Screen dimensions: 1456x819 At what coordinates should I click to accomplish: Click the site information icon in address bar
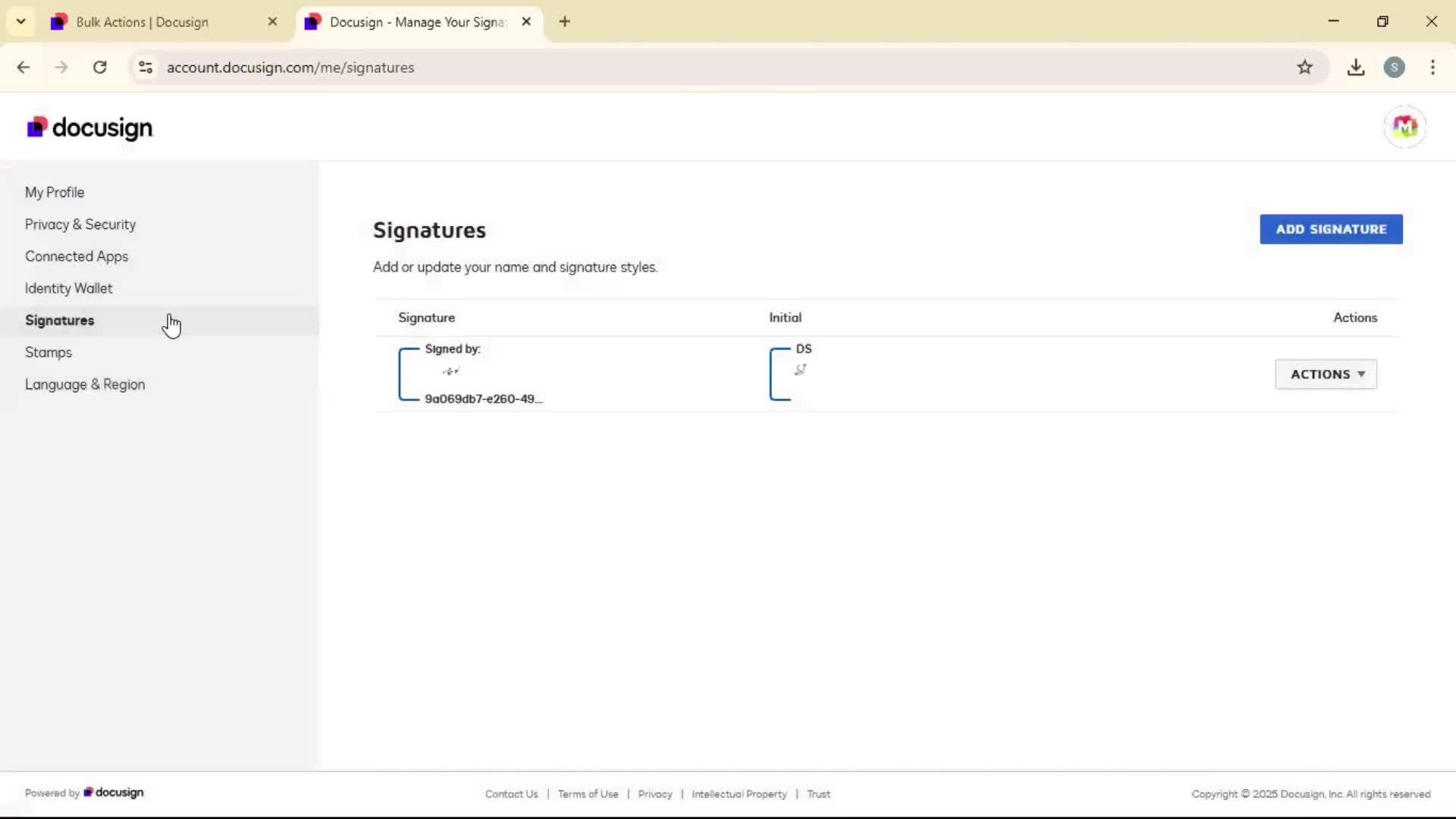[x=146, y=67]
